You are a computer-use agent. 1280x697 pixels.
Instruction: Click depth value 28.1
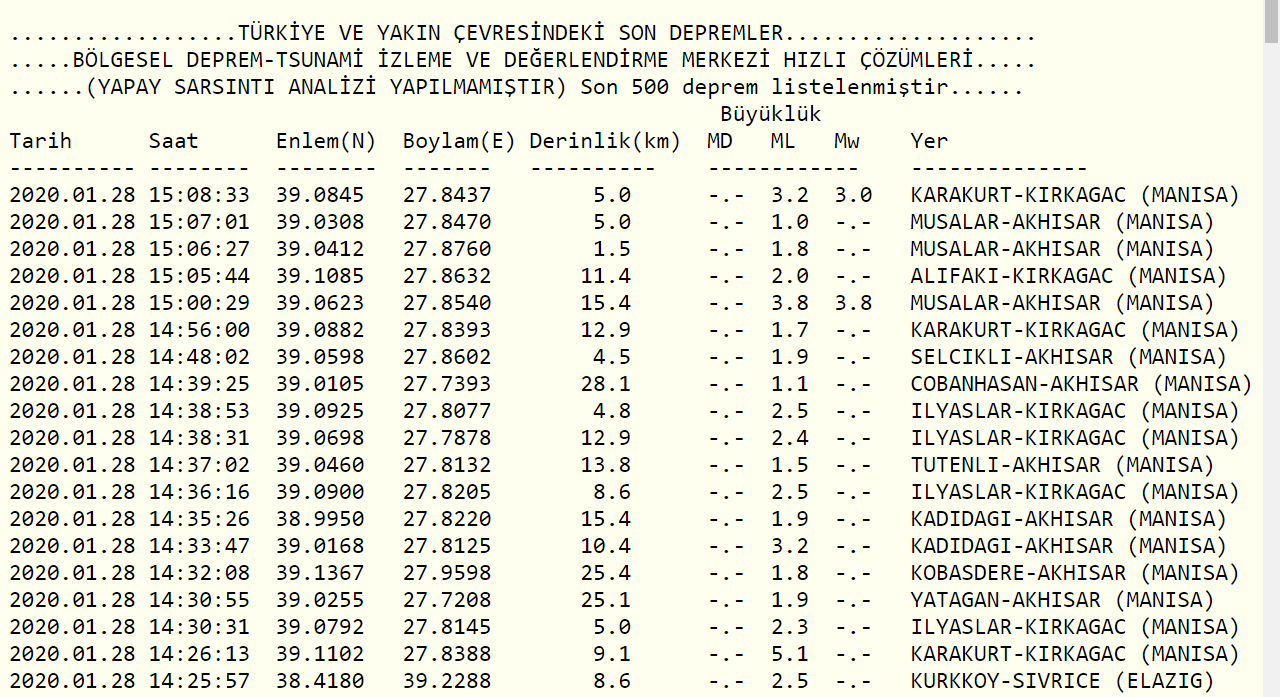pyautogui.click(x=605, y=384)
